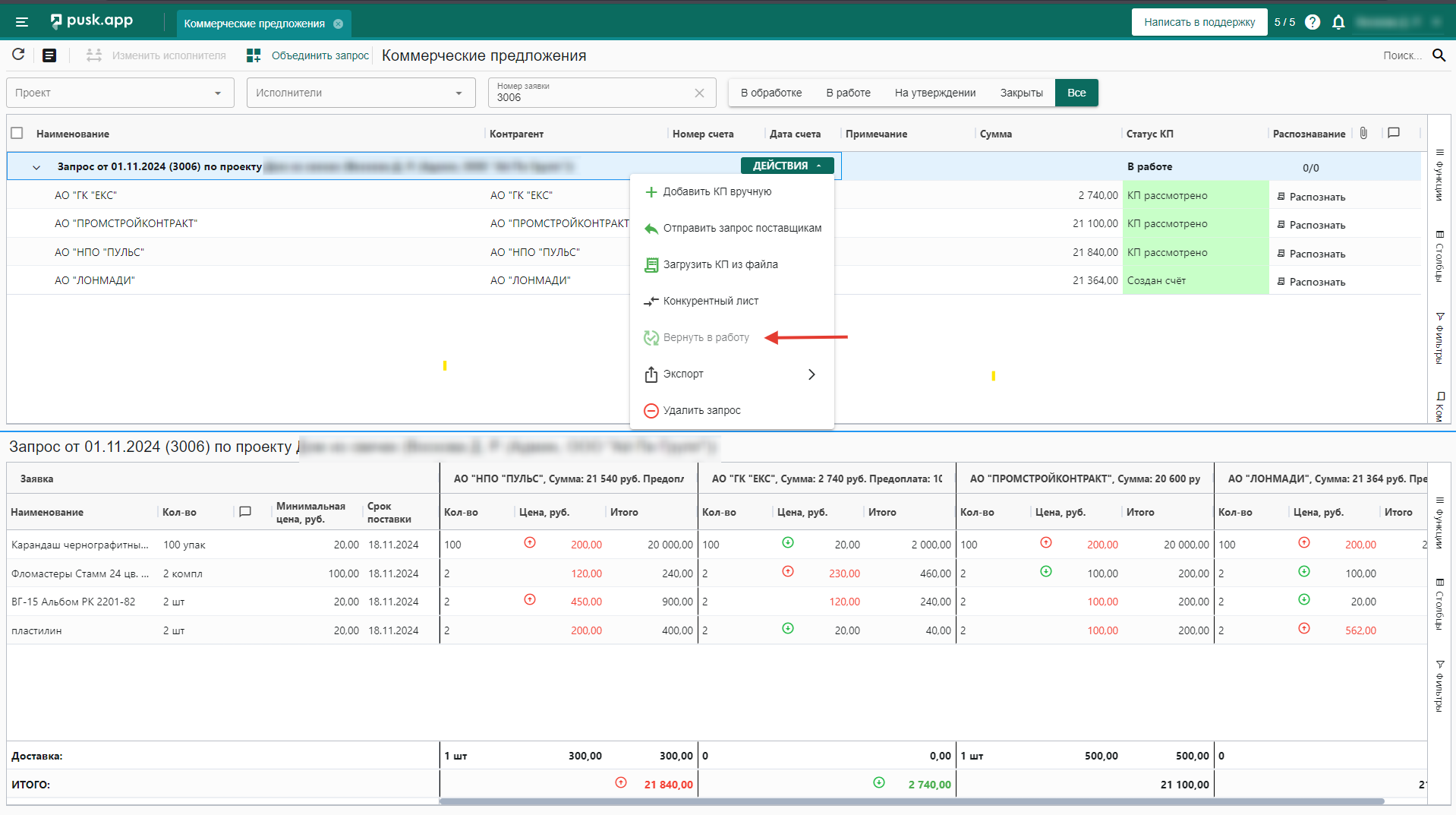
Task: Click the pusk.app logo
Action: (91, 21)
